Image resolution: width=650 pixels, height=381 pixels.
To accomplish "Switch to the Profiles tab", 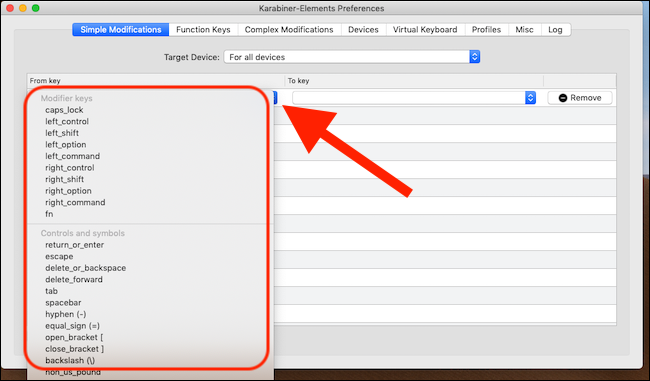I will (486, 29).
